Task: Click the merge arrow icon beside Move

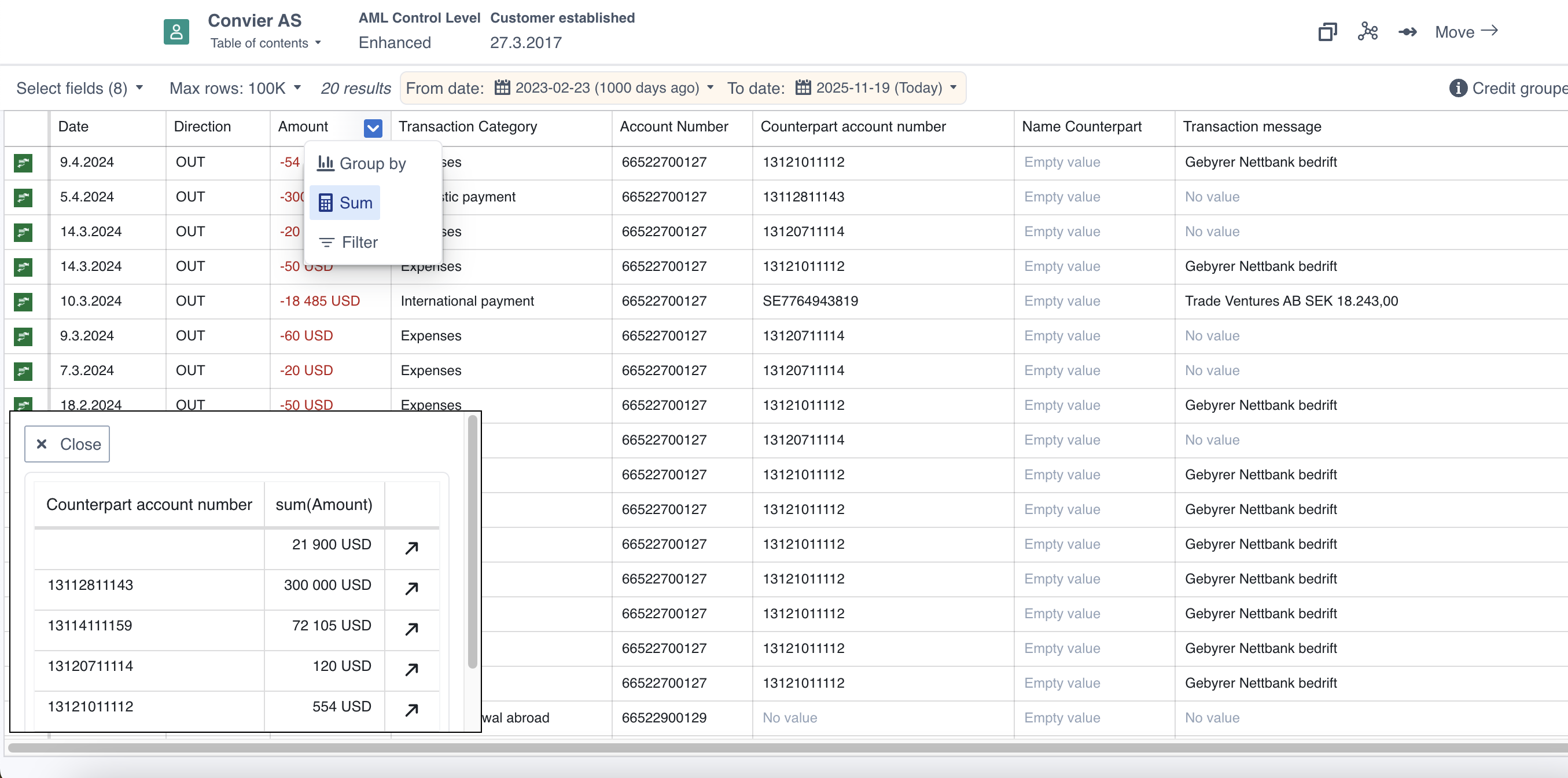Action: (x=1407, y=32)
